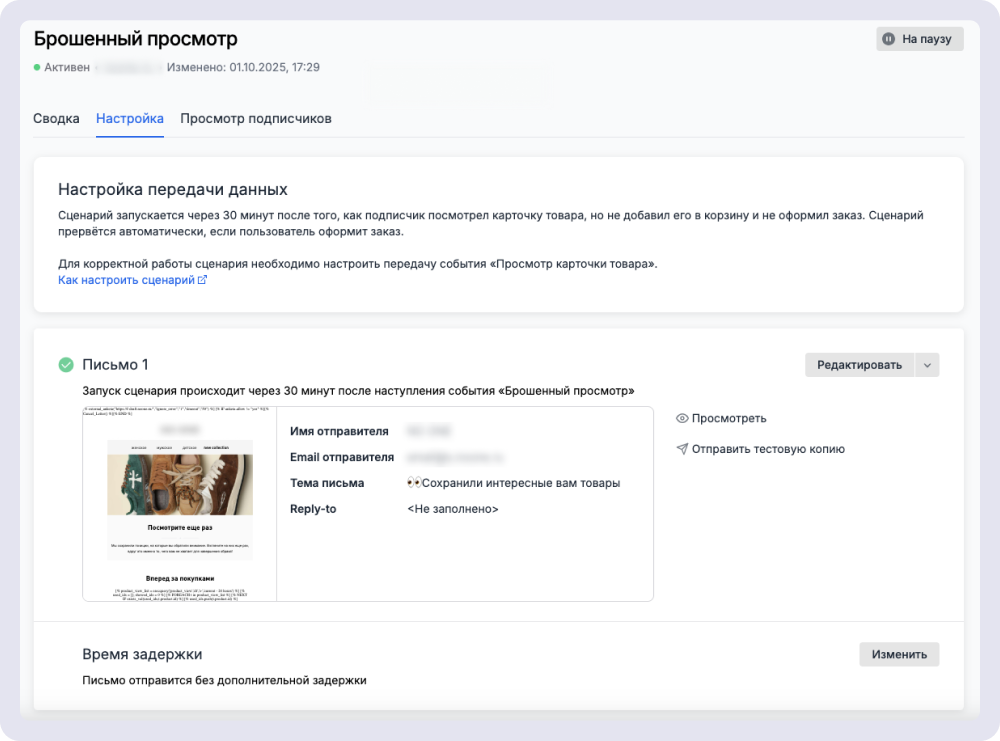Click the pause icon in the На паузу button
Viewport: 1000px width, 741px height.
(x=889, y=39)
